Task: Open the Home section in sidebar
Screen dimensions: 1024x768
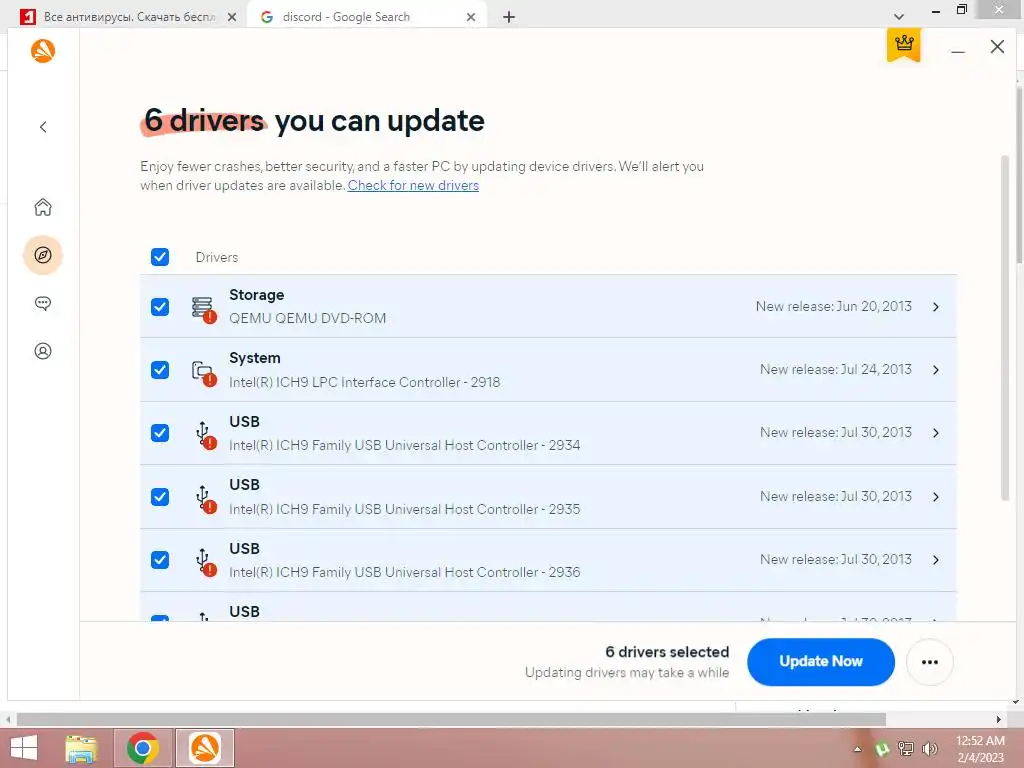Action: [43, 207]
